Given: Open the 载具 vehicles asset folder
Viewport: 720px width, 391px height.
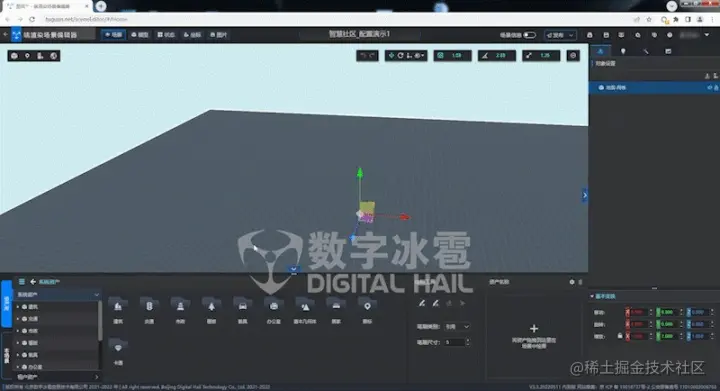Looking at the screenshot, I should (243, 310).
